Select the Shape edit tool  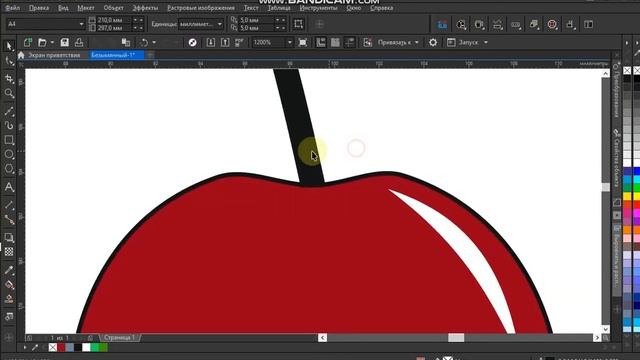coord(9,62)
